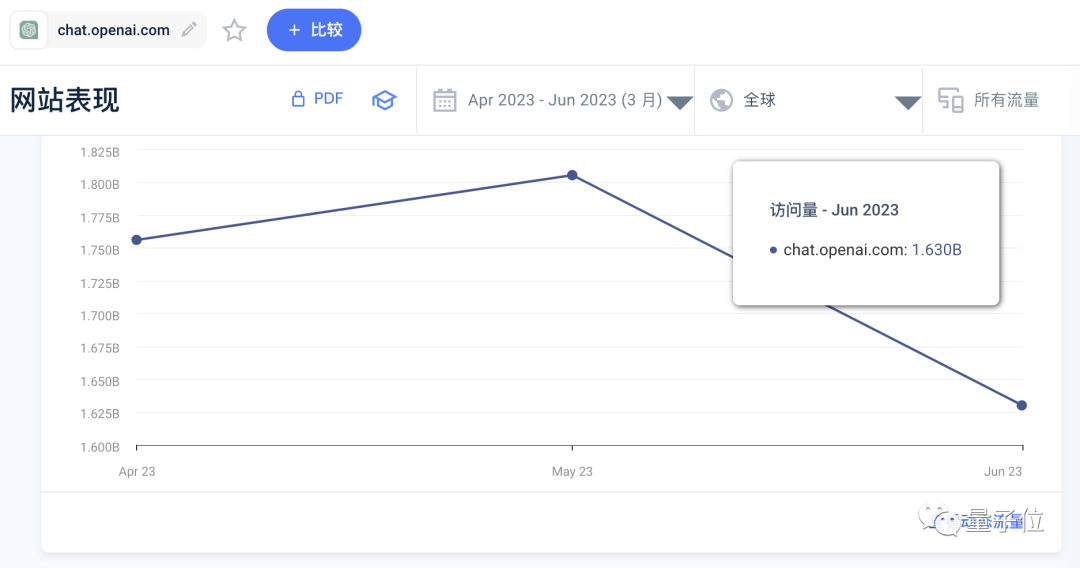Star chat.openai.com as a favorite
Screen dimensions: 1080x568
click(234, 30)
